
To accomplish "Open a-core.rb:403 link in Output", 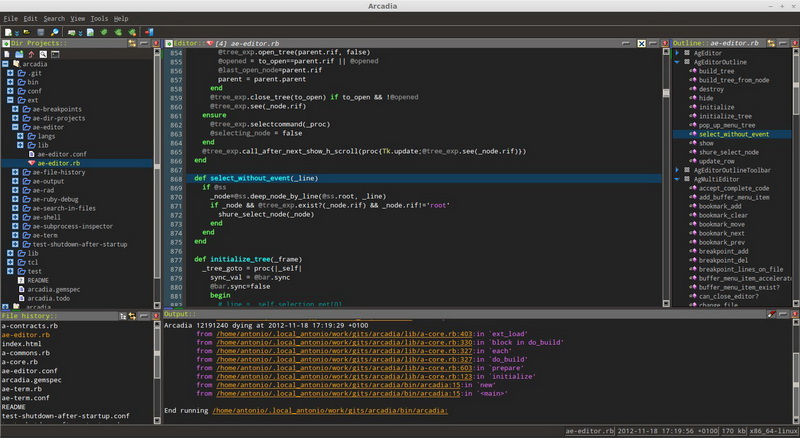I will [344, 334].
